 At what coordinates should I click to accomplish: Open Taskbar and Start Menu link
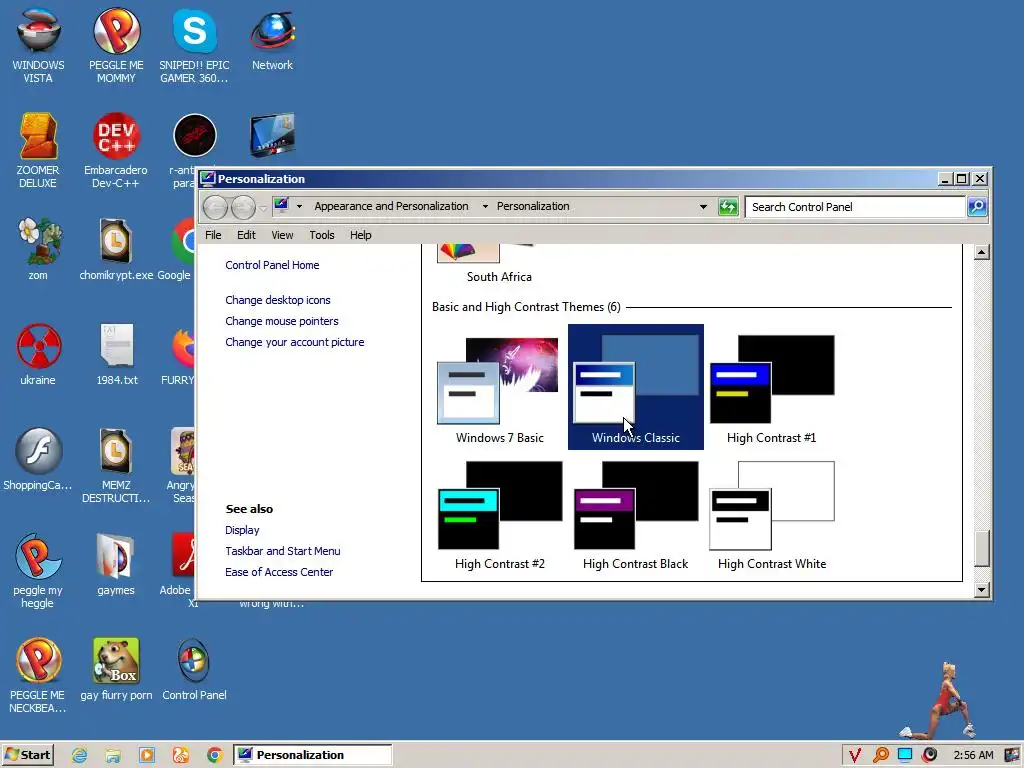coord(283,551)
